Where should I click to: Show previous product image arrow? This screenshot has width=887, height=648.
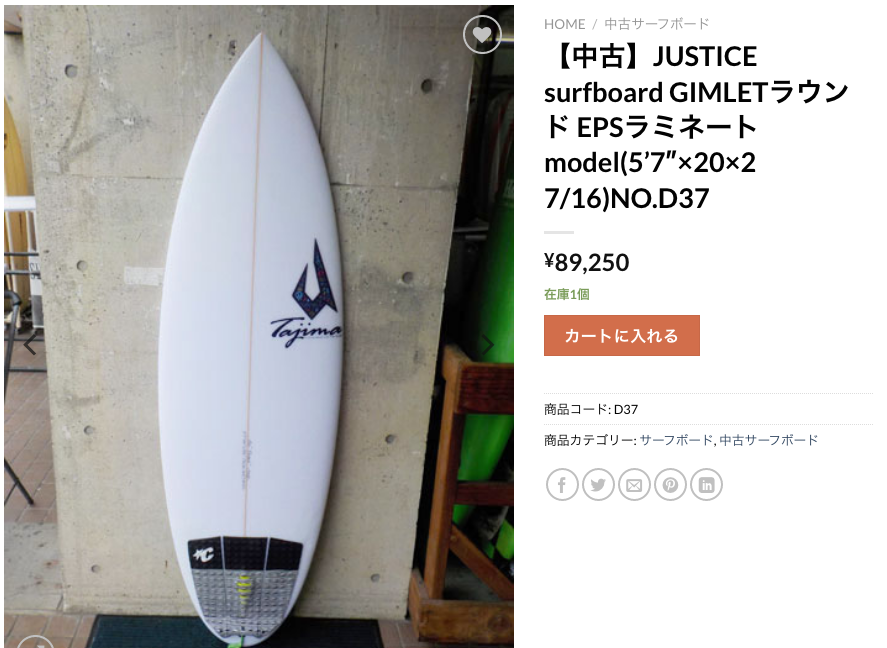(30, 344)
